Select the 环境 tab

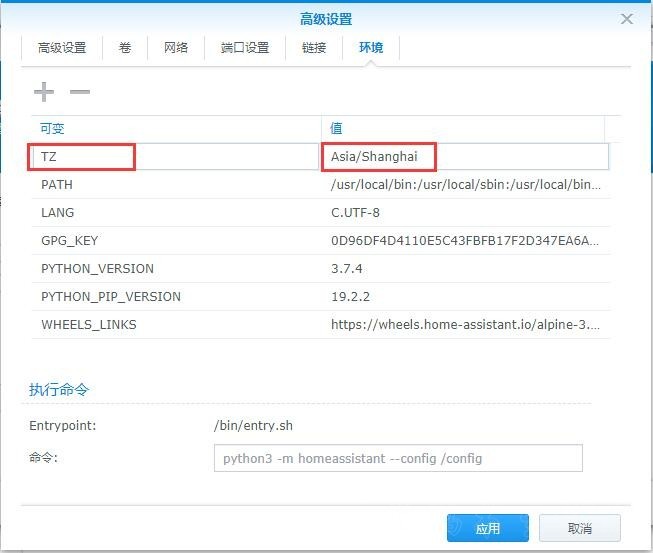pos(372,48)
